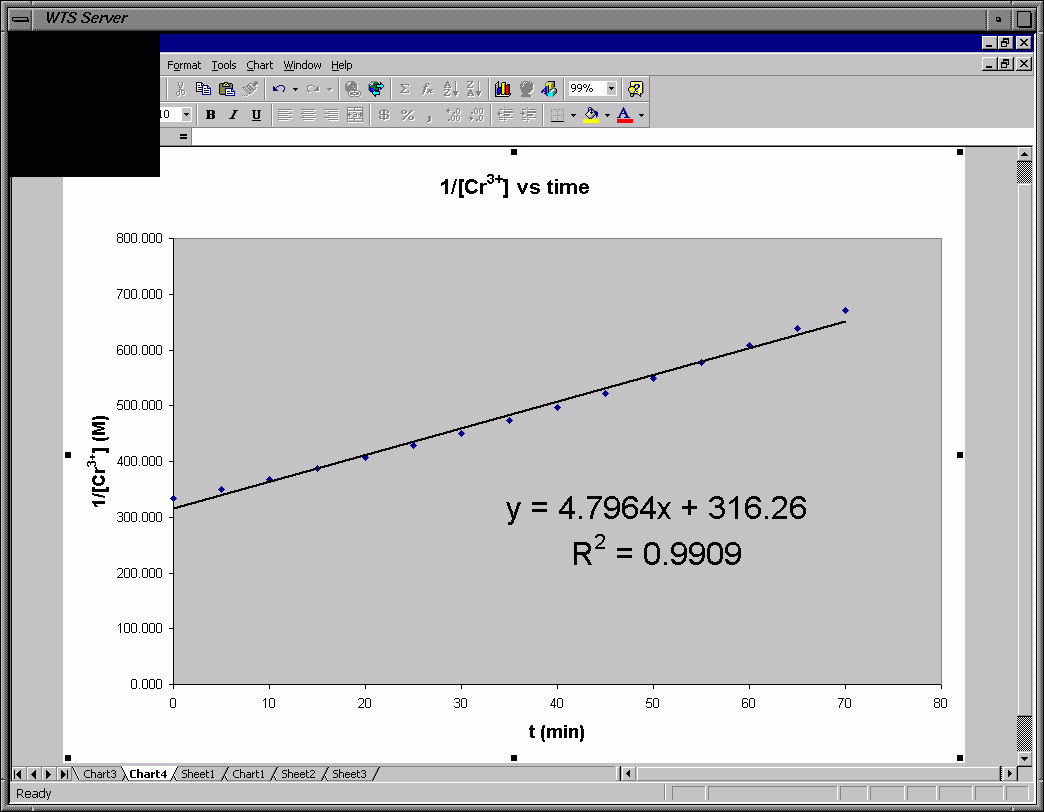Image resolution: width=1044 pixels, height=812 pixels.
Task: Switch to the Sheet1 tab
Action: [x=197, y=774]
